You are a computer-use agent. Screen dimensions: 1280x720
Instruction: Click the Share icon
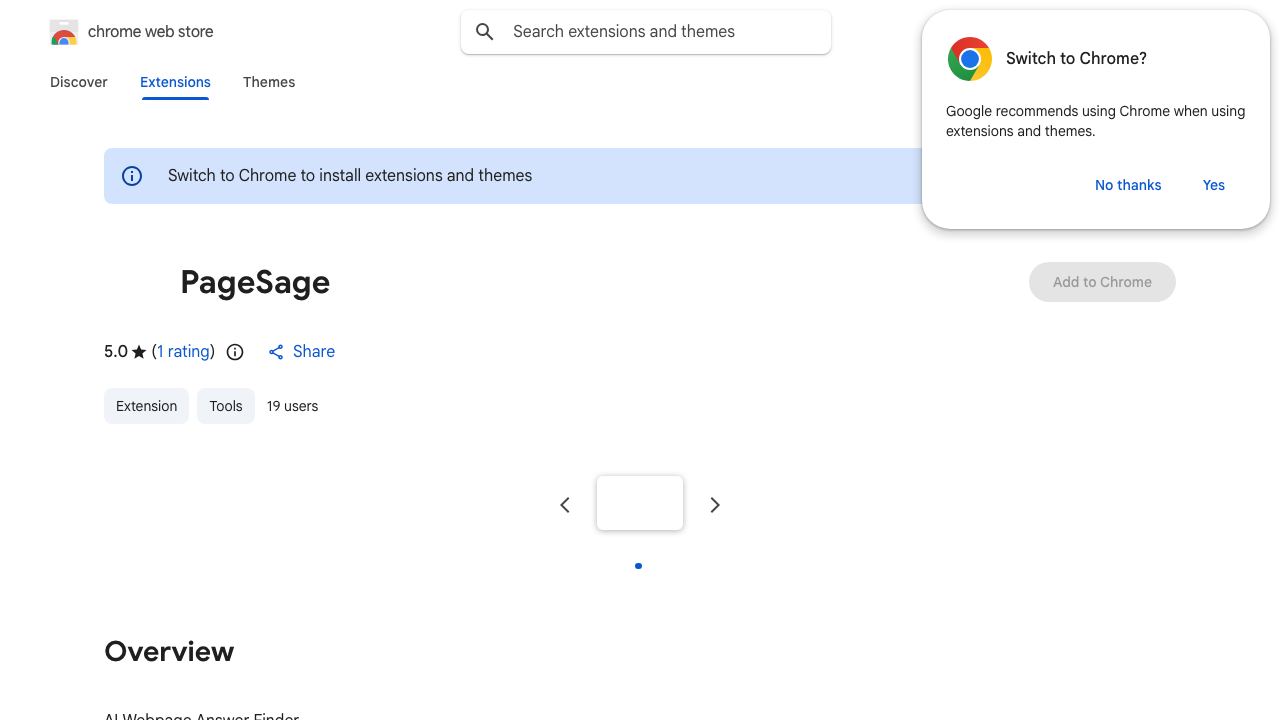[276, 352]
